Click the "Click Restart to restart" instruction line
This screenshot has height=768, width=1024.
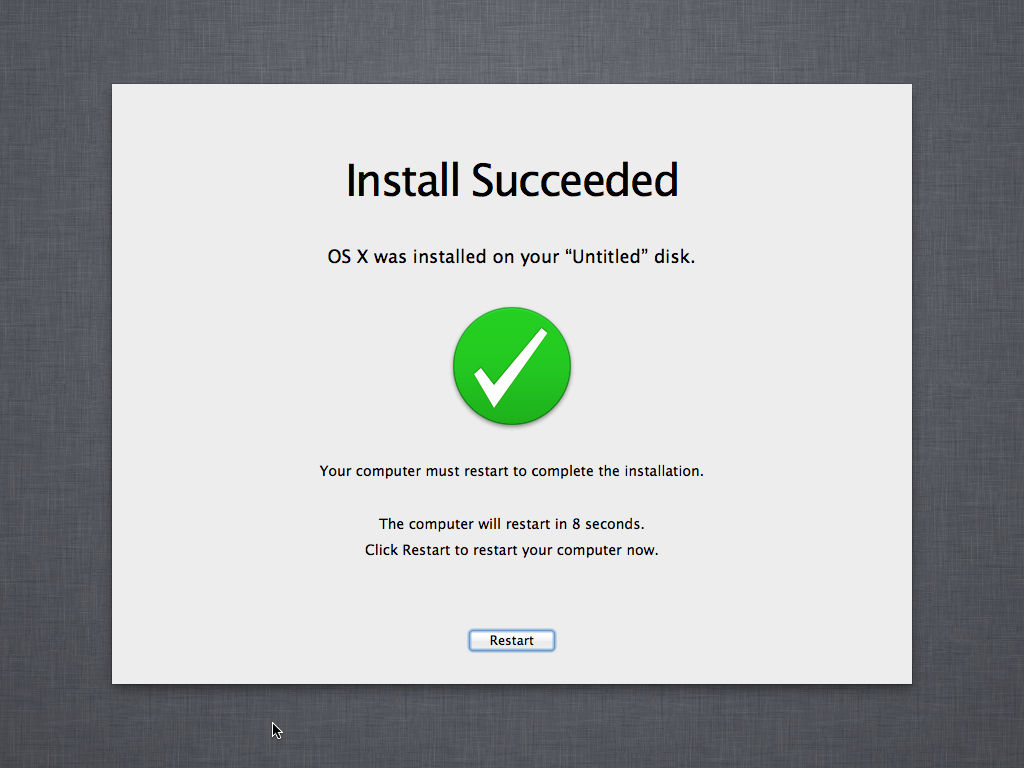511,550
